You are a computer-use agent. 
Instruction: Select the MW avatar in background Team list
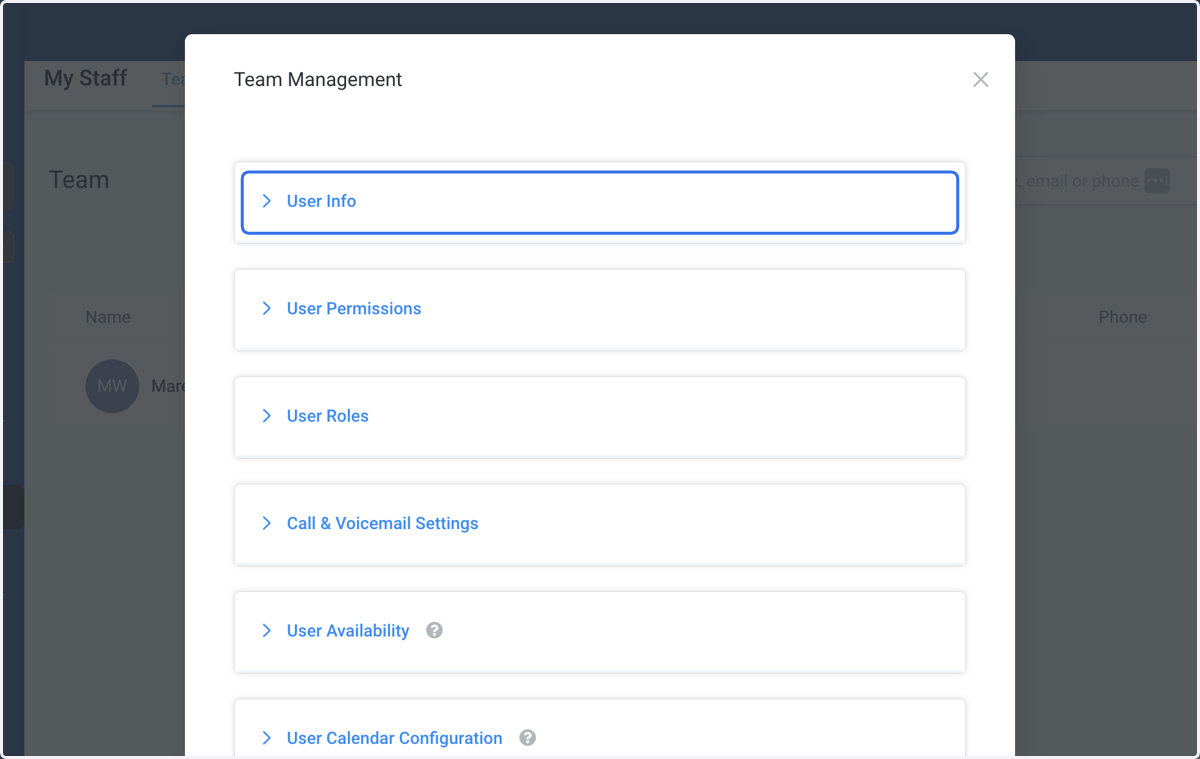pos(112,386)
